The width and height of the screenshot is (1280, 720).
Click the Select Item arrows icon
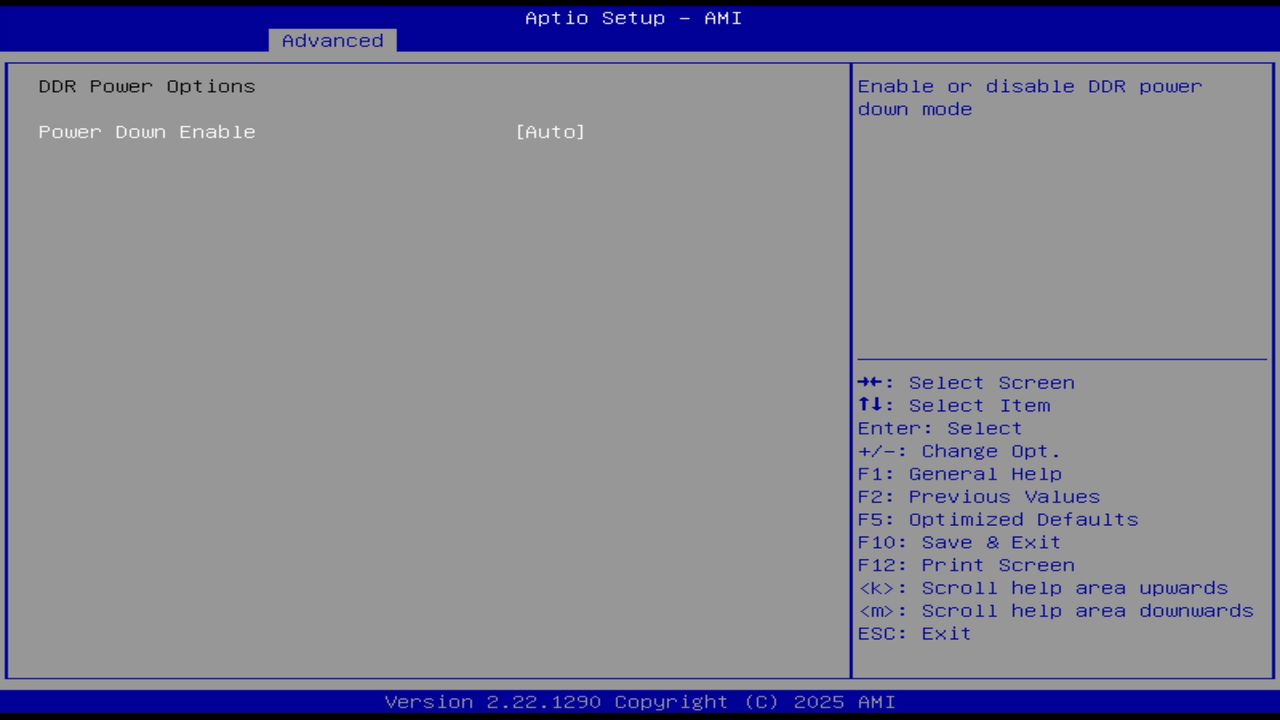pos(870,405)
